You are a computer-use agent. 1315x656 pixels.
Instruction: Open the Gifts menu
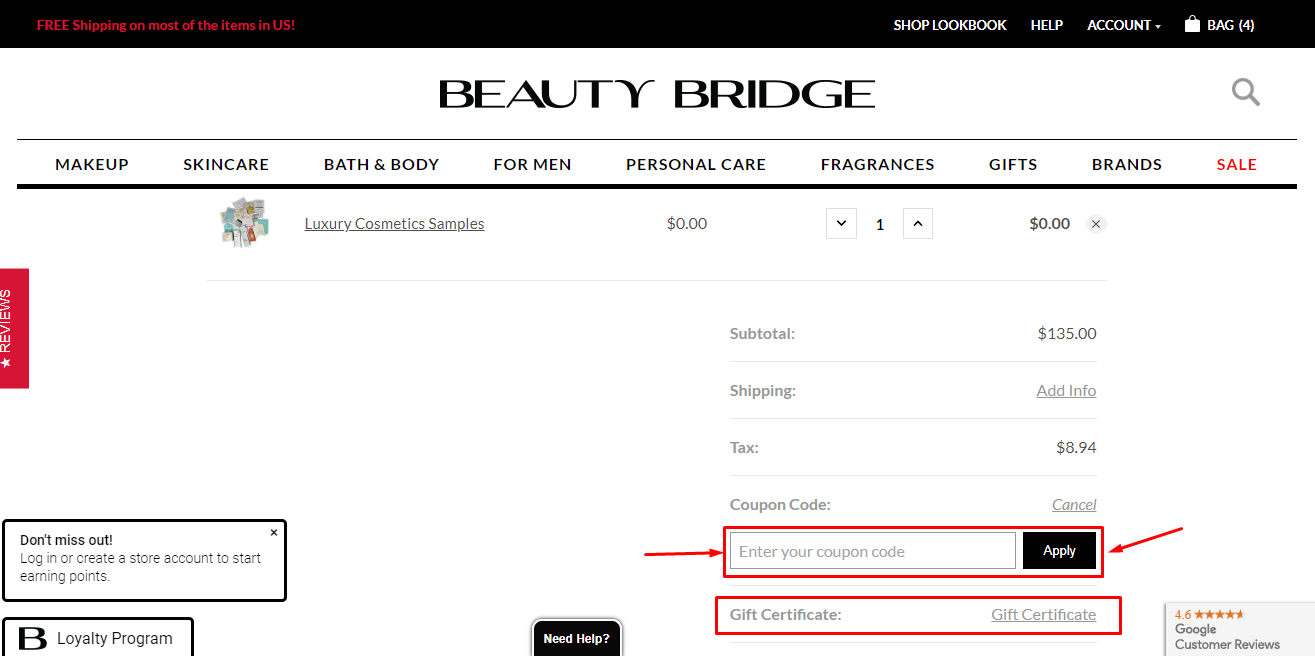coord(1013,164)
